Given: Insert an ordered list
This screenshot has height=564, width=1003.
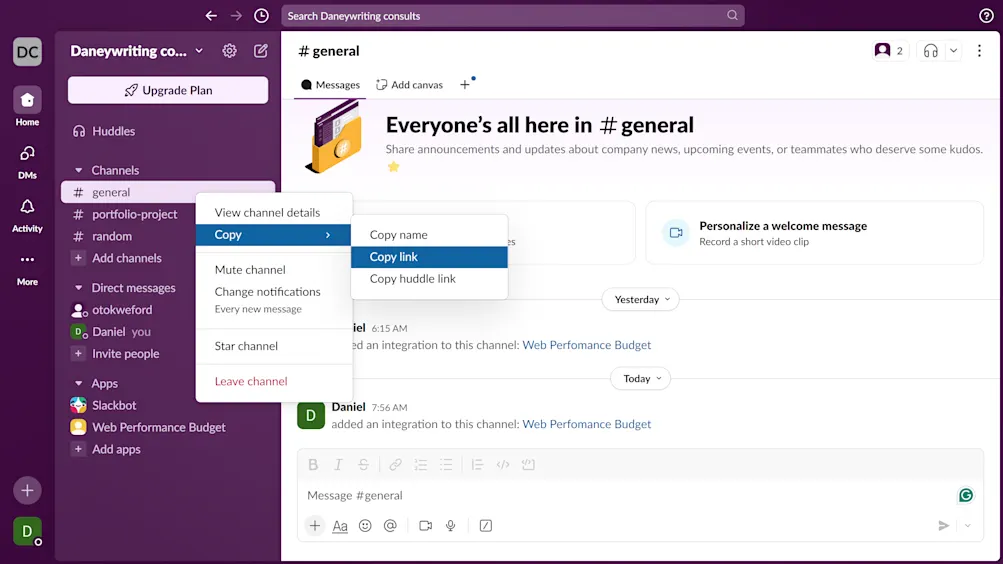Looking at the screenshot, I should click(421, 465).
